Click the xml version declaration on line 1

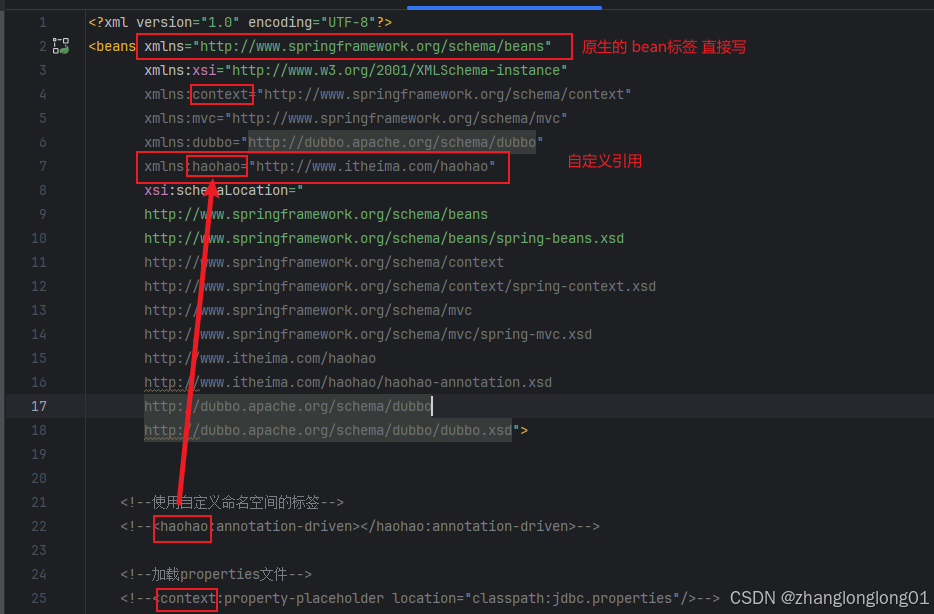point(240,23)
